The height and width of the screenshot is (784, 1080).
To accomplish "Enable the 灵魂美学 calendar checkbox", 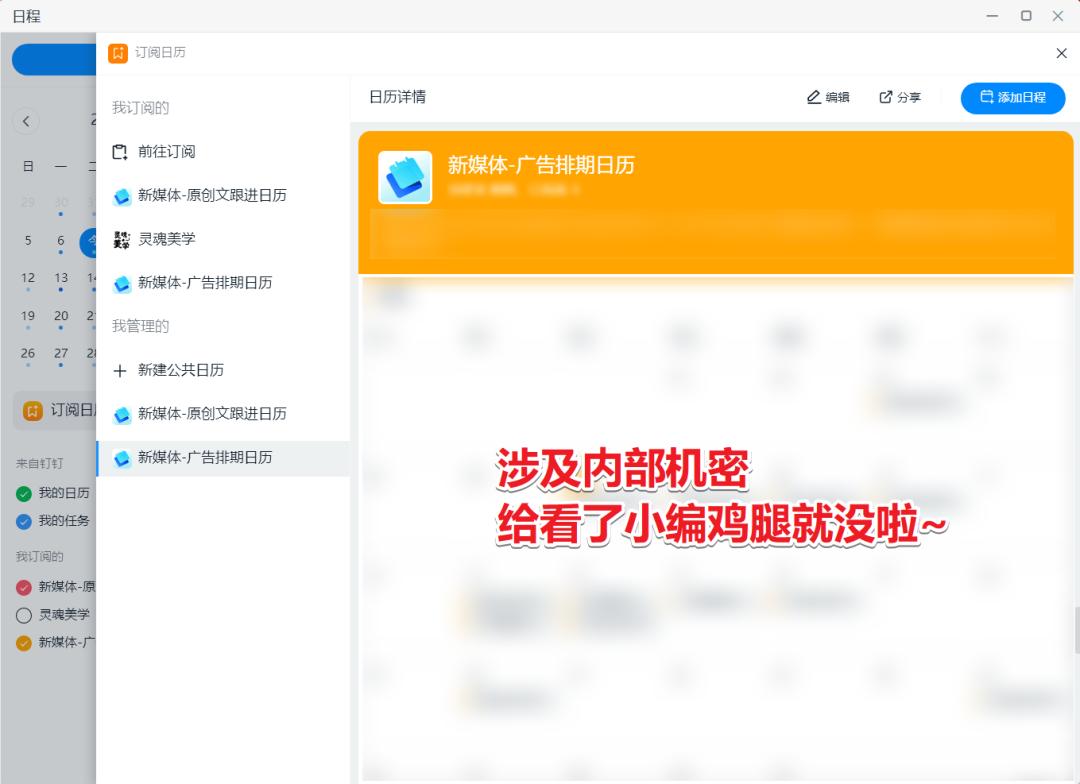I will (26, 614).
